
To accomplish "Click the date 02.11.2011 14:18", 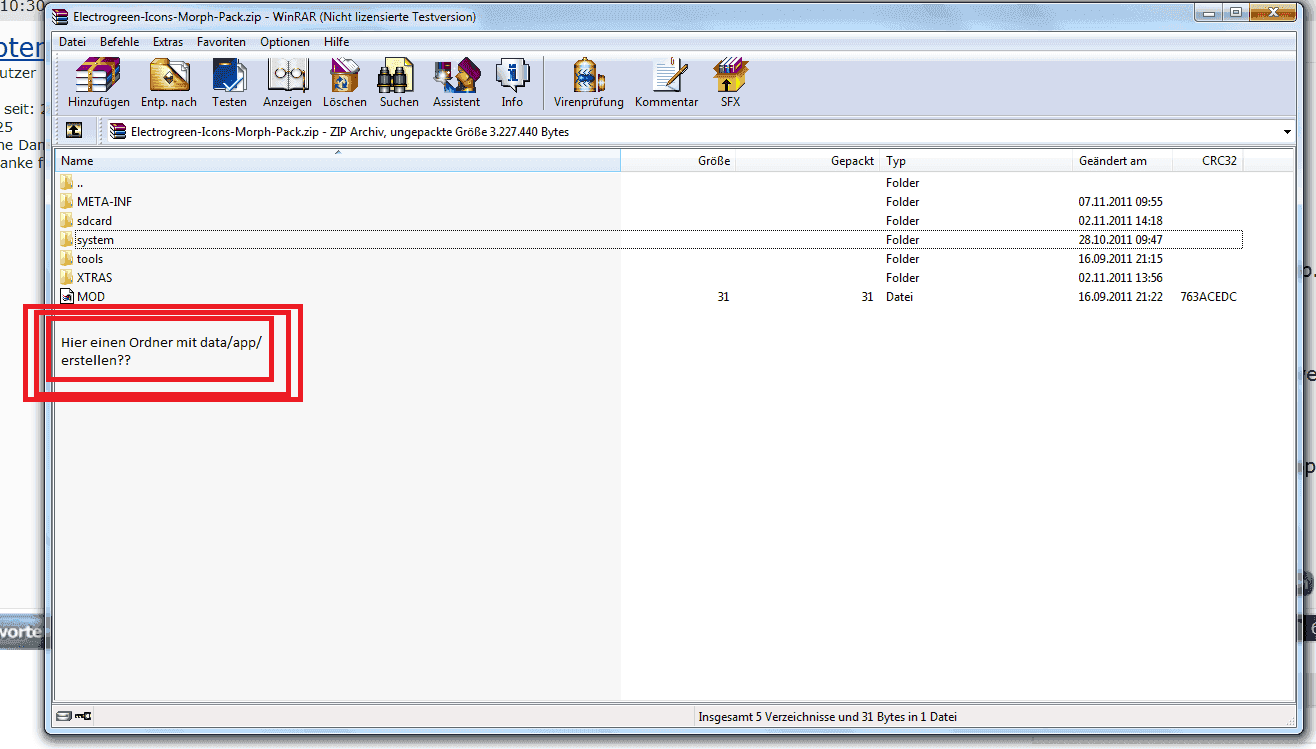I will pos(1120,220).
